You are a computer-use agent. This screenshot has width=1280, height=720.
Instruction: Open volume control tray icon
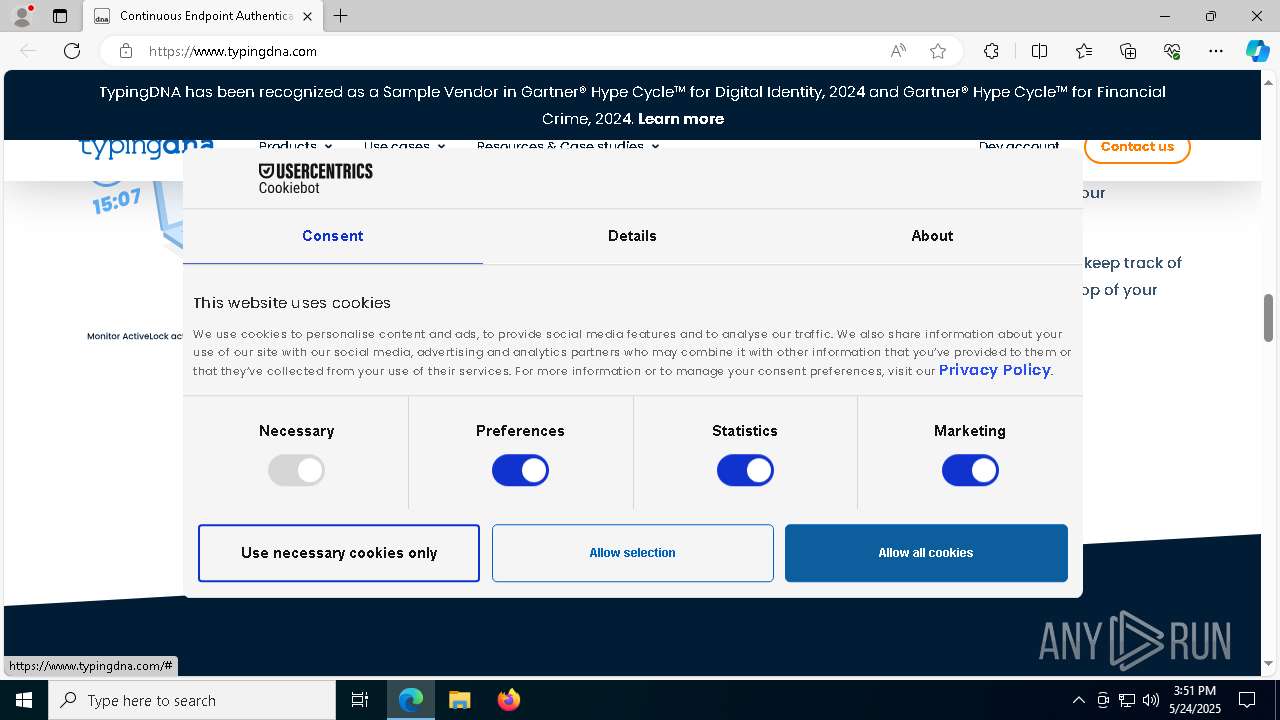tap(1151, 700)
